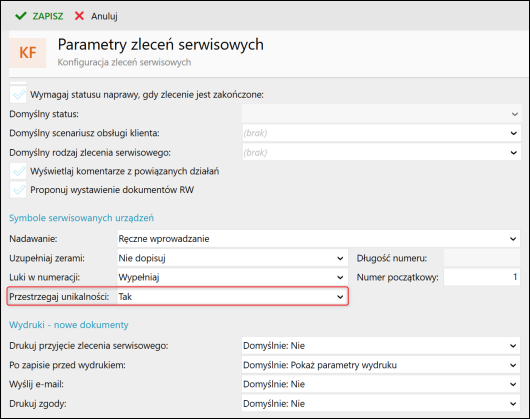
Task: Expand Uzupełniaj zerami dropdown
Action: point(232,258)
